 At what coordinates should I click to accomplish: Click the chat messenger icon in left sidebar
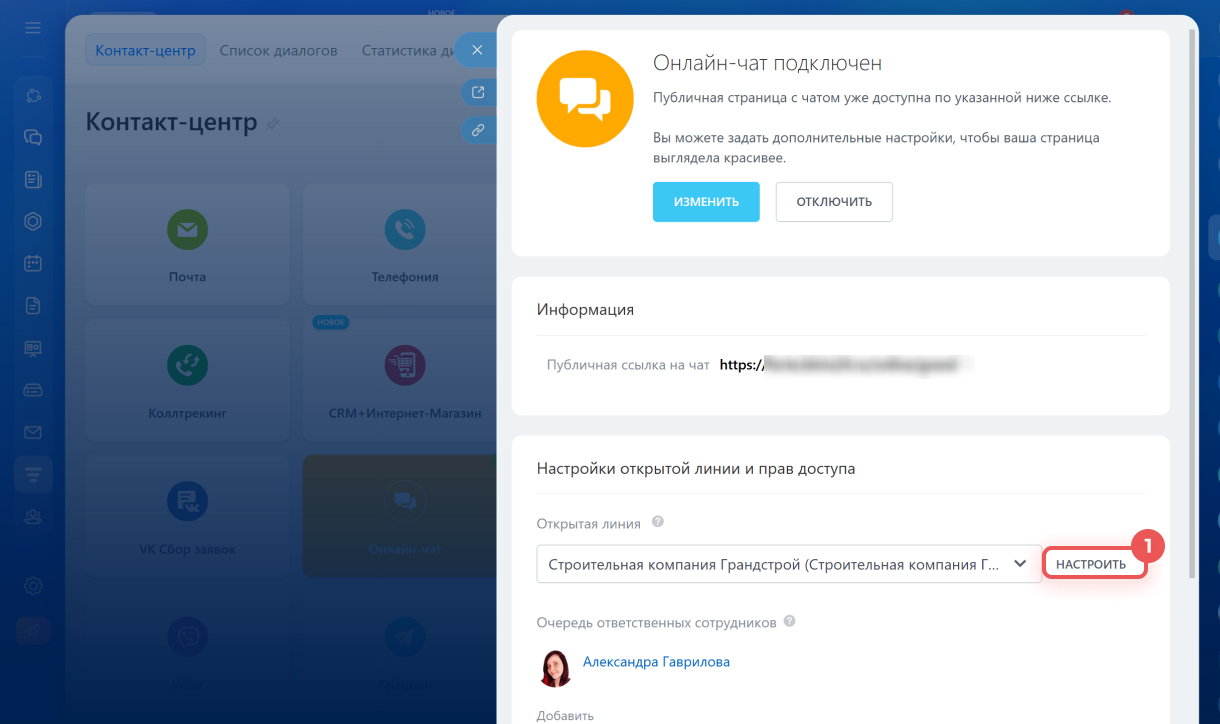coord(33,137)
